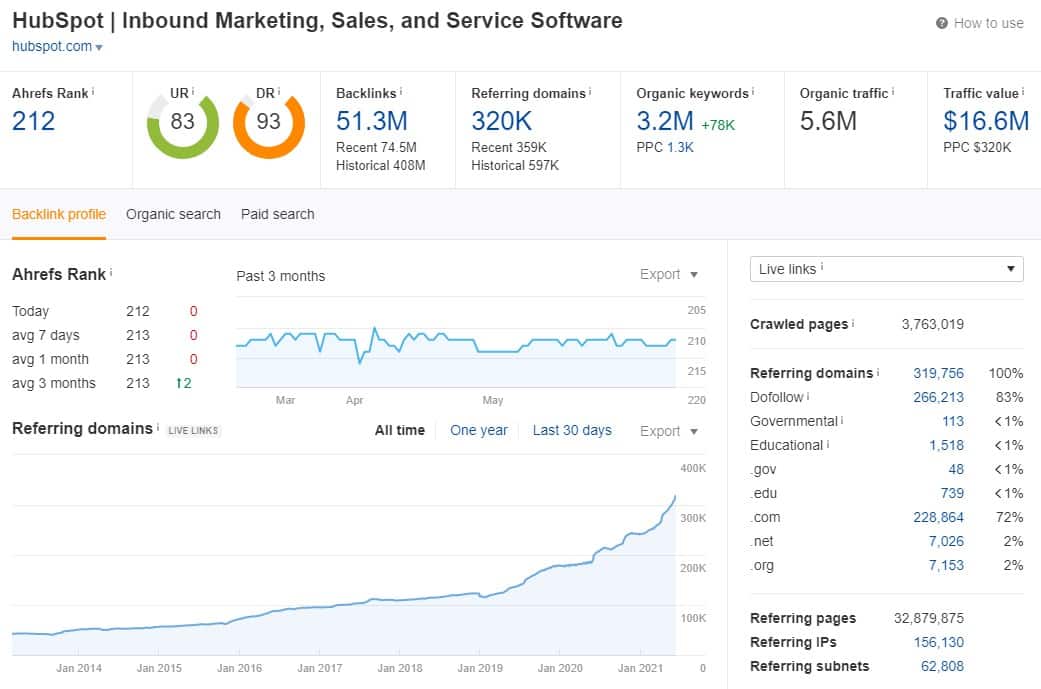
Task: Open the 7,026 .net domains link
Action: (x=946, y=541)
